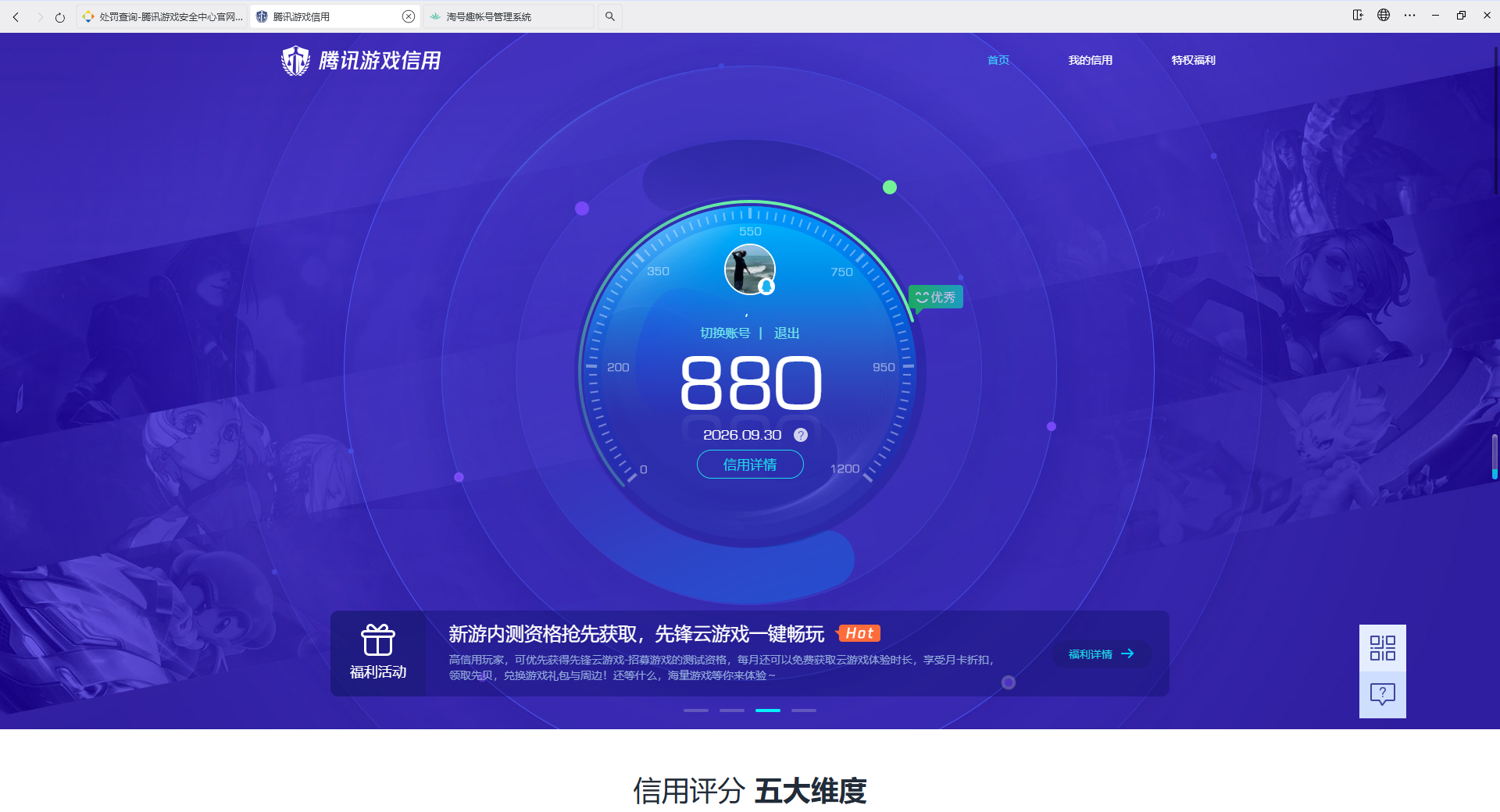Select the active third carousel indicator
Image resolution: width=1500 pixels, height=812 pixels.
[768, 710]
